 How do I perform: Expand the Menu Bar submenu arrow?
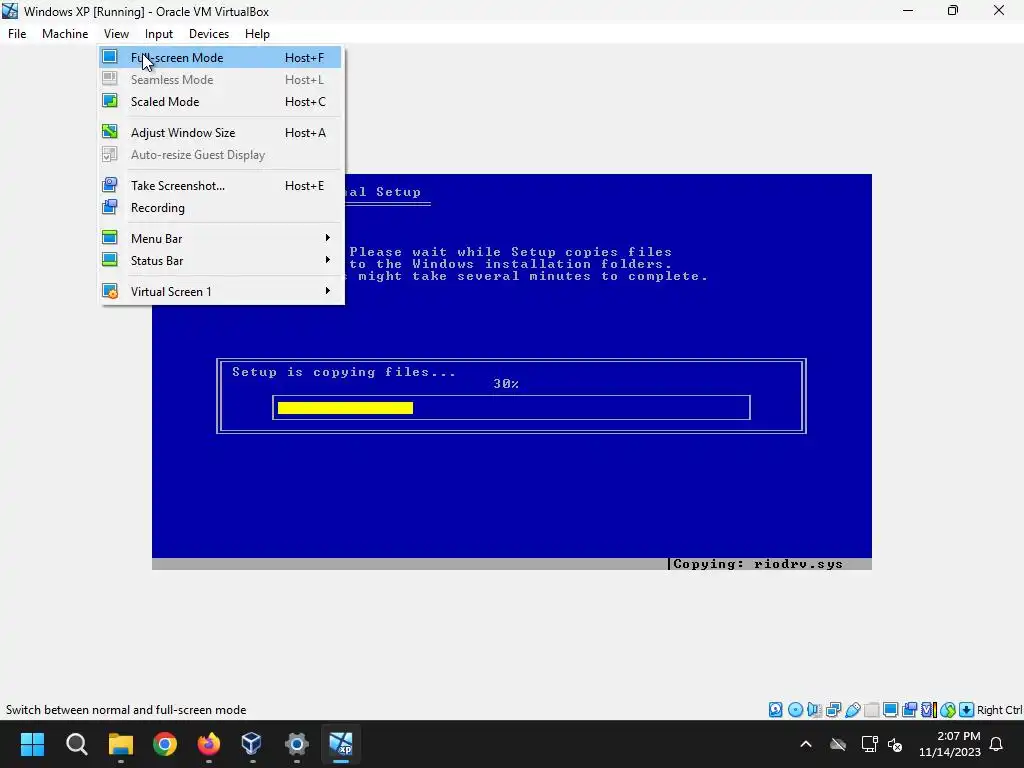(328, 238)
